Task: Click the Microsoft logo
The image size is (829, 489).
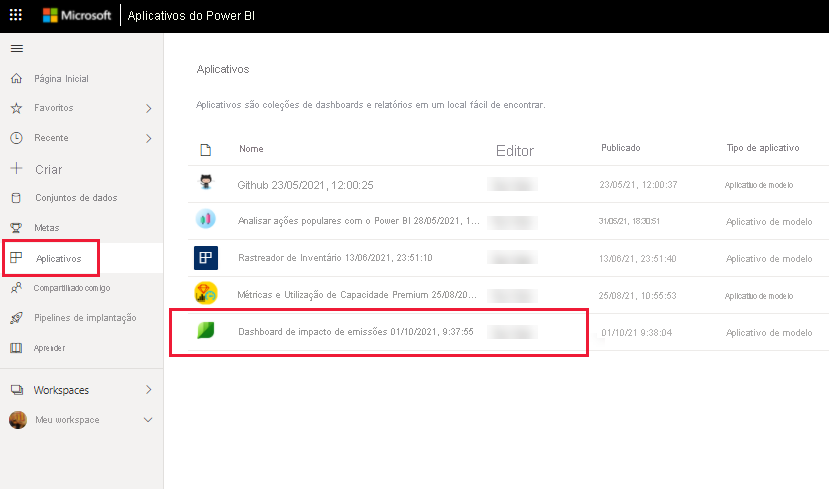Action: [x=77, y=15]
